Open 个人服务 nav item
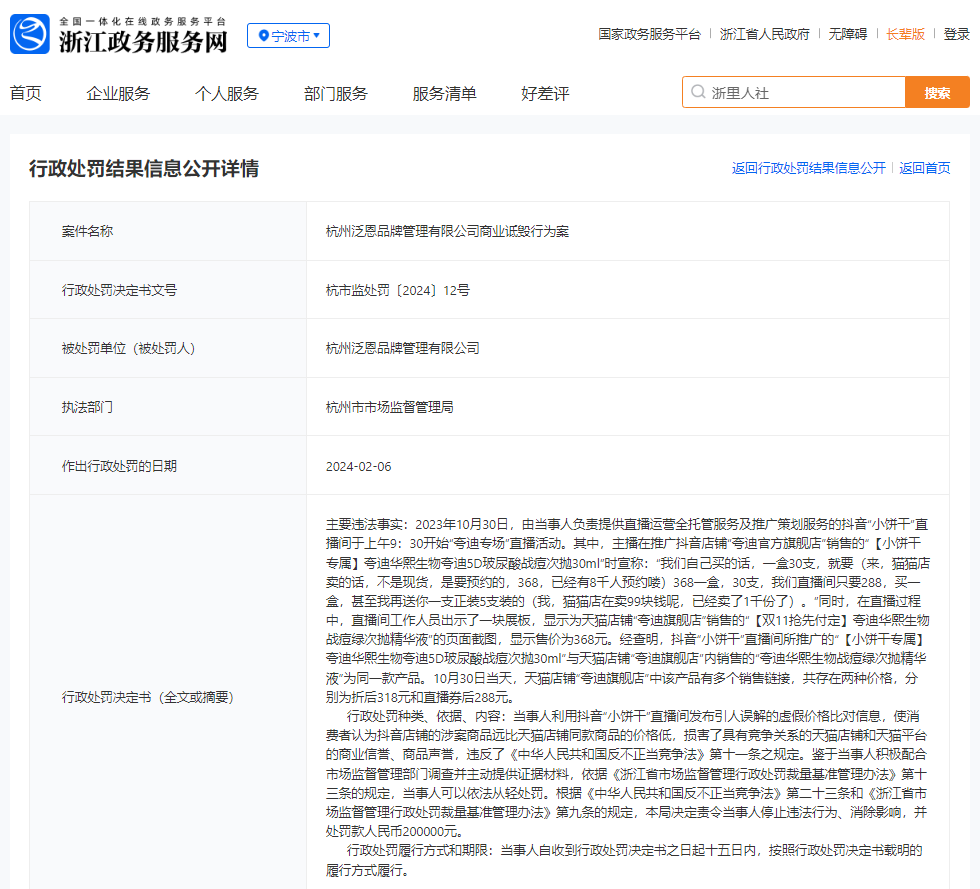Image resolution: width=980 pixels, height=889 pixels. coord(227,94)
